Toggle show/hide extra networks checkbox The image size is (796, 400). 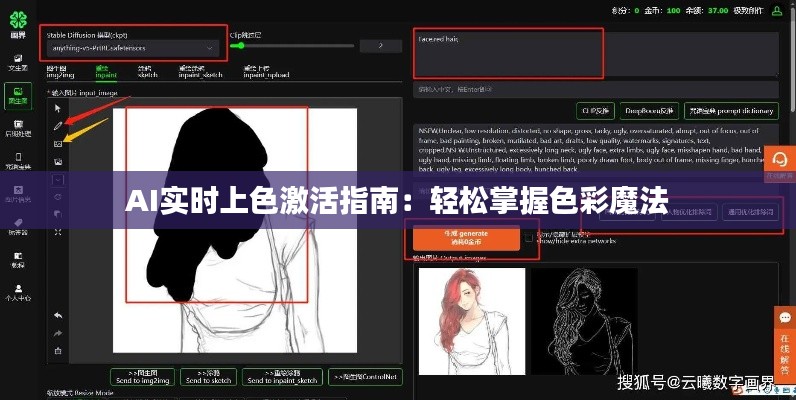[x=529, y=237]
